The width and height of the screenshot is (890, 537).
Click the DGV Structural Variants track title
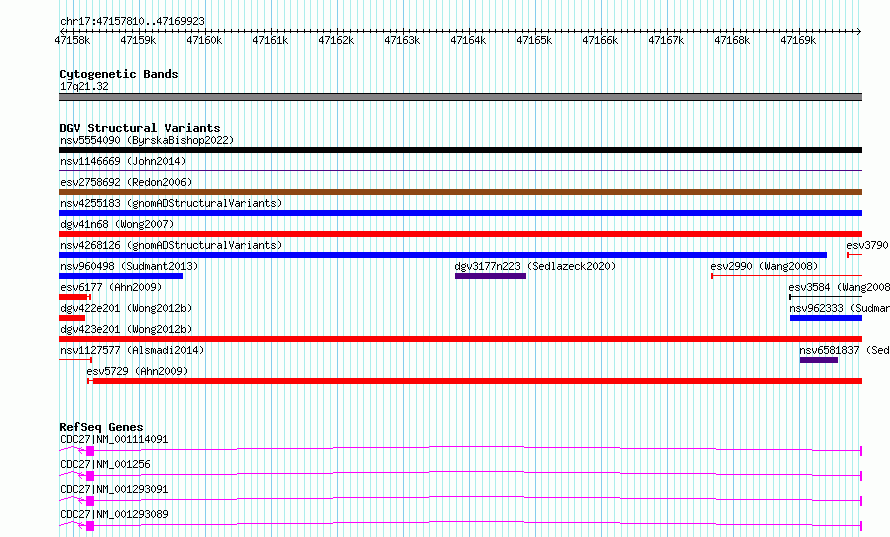pos(140,128)
